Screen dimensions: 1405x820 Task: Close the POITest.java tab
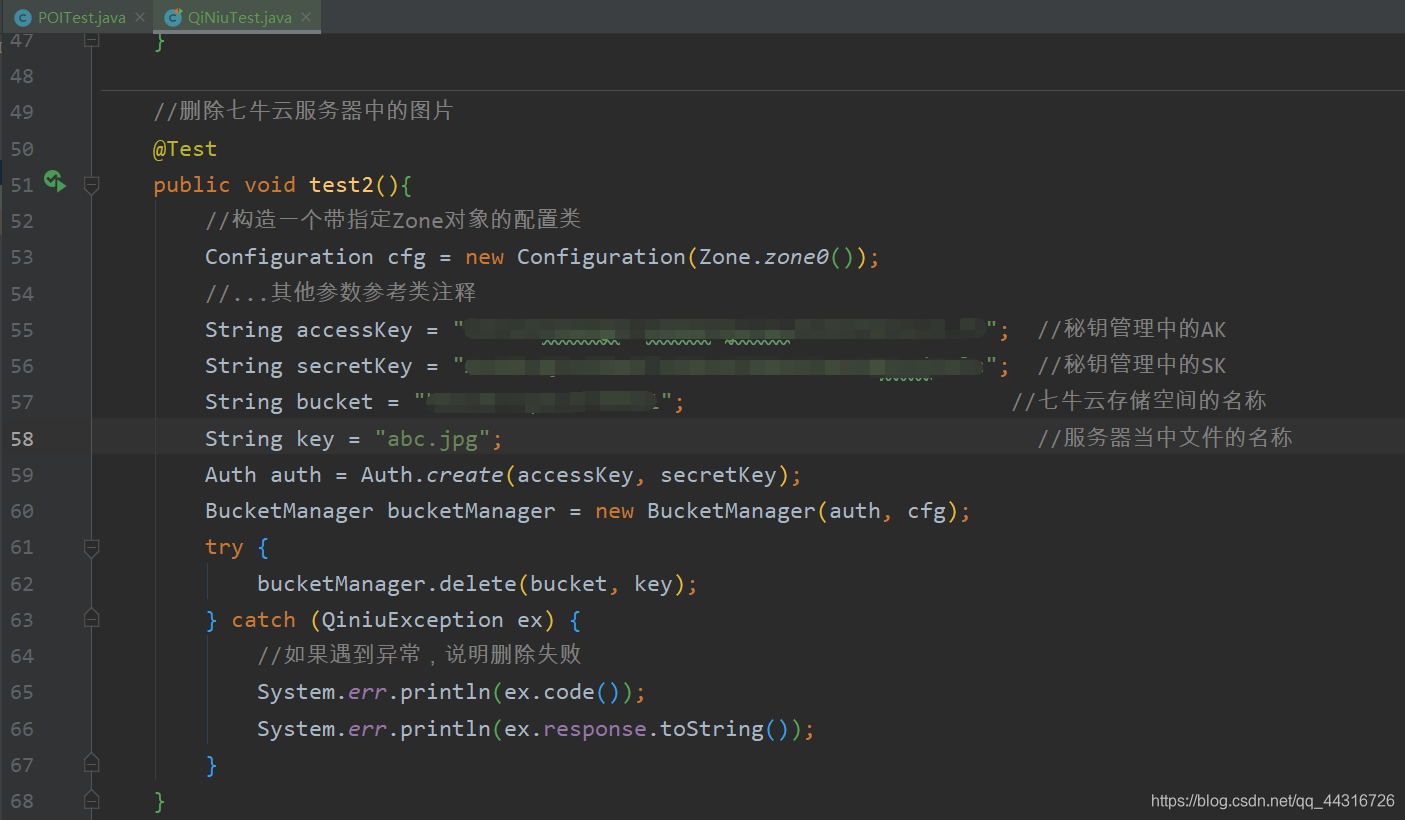[140, 17]
